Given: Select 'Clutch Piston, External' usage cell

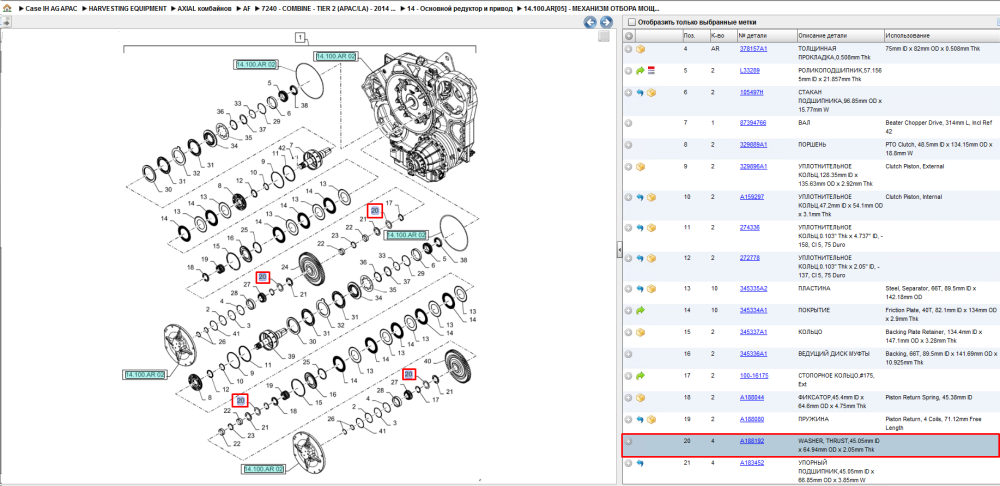Looking at the screenshot, I should point(913,166).
